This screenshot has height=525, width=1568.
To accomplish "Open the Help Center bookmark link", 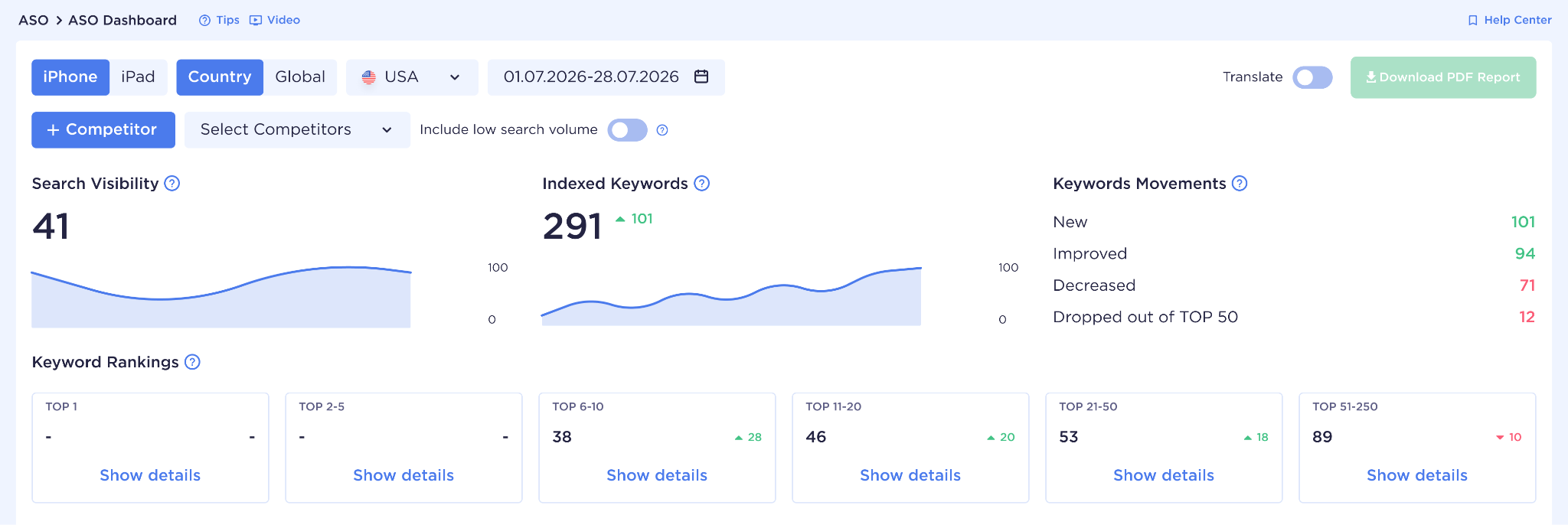I will coord(1510,20).
